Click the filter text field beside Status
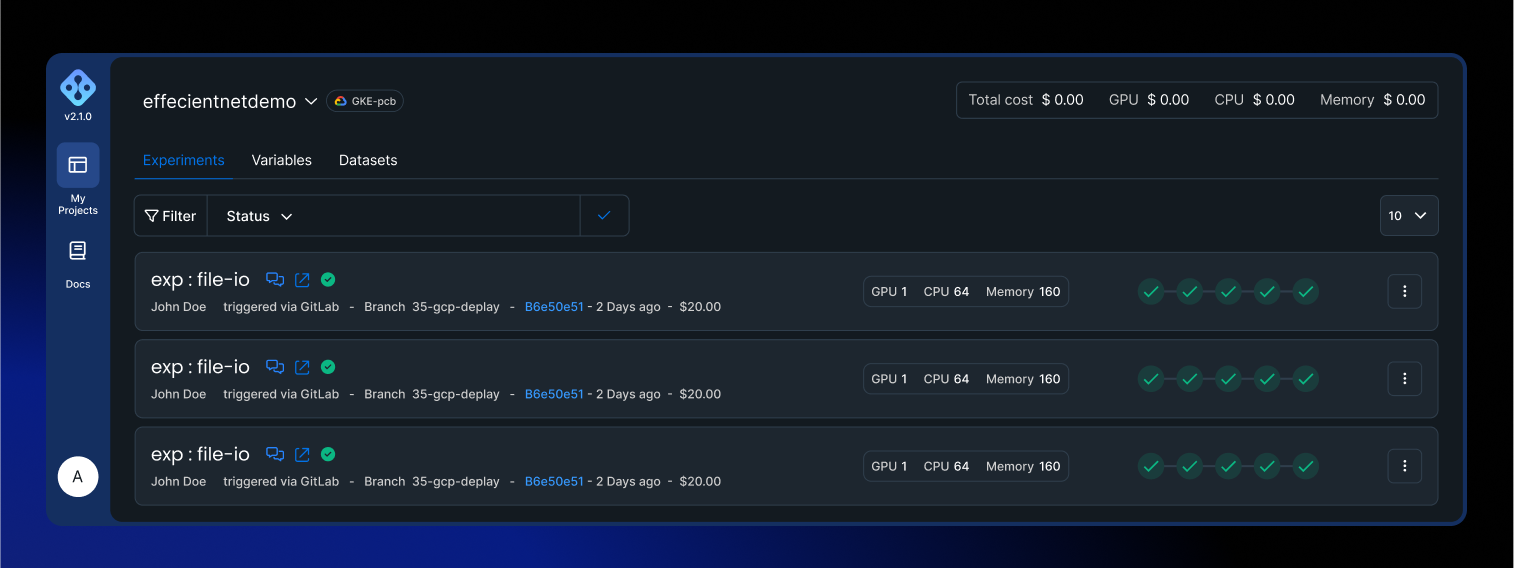The height and width of the screenshot is (568, 1514). [x=440, y=216]
